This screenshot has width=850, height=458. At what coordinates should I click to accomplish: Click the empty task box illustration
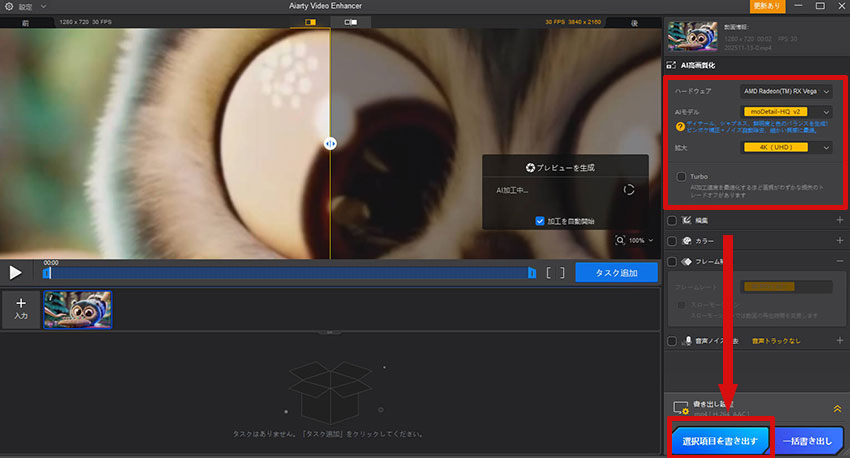click(330, 392)
